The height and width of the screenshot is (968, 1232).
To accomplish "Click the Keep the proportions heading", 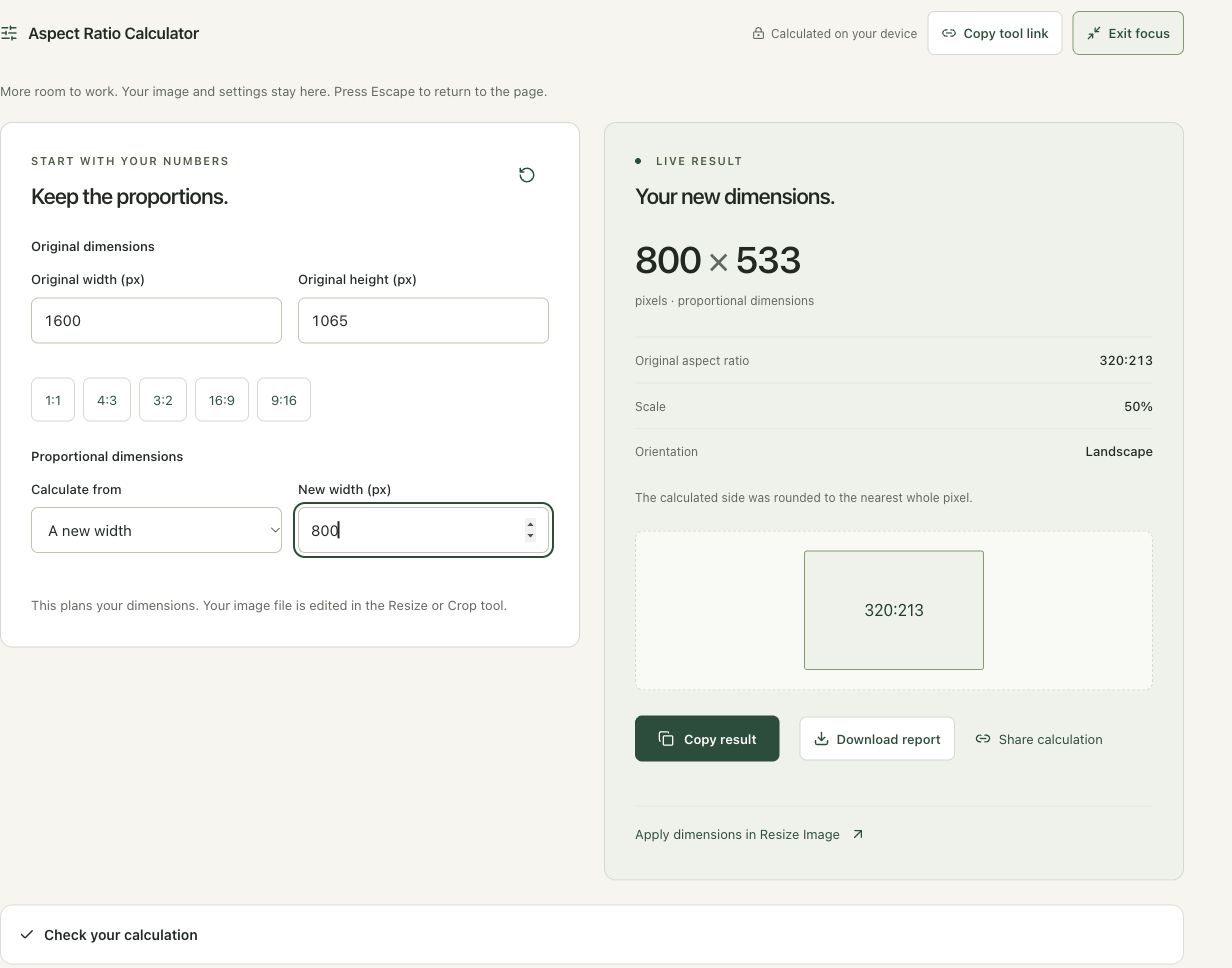I will click(130, 197).
